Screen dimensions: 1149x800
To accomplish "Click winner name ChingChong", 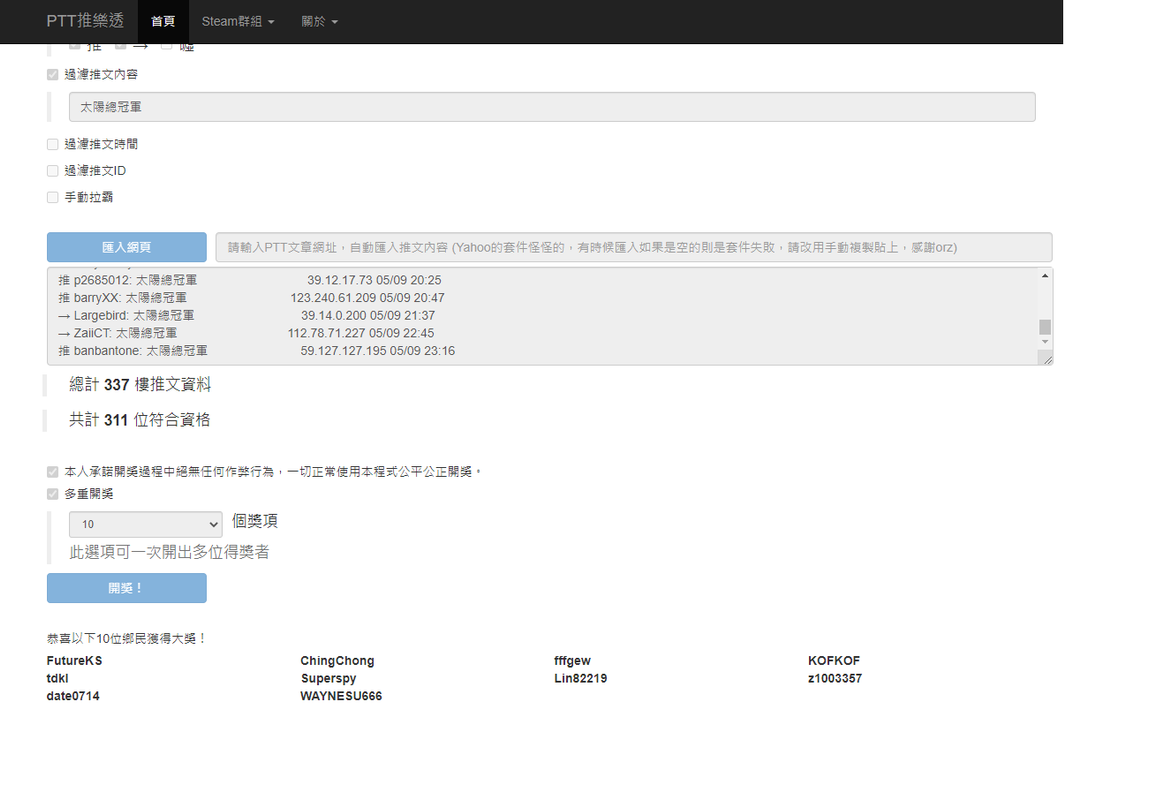I will [x=337, y=661].
